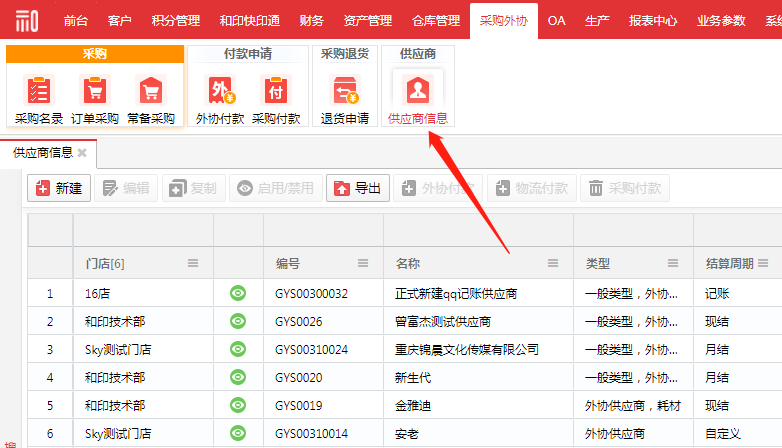Viewport: 782px width, 448px height.
Task: Open the 供应商信息 supplier info icon
Action: pyautogui.click(x=417, y=92)
